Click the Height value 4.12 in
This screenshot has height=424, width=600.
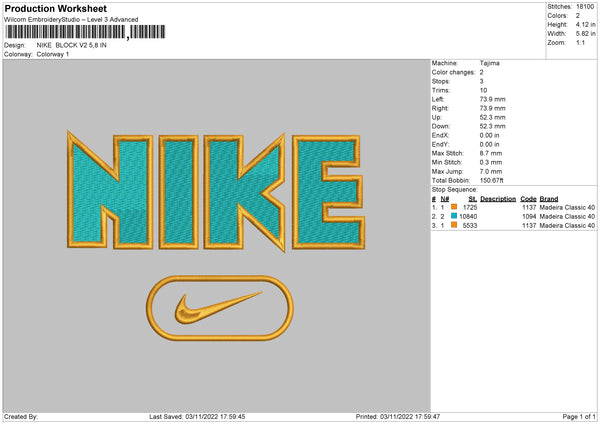[x=585, y=24]
